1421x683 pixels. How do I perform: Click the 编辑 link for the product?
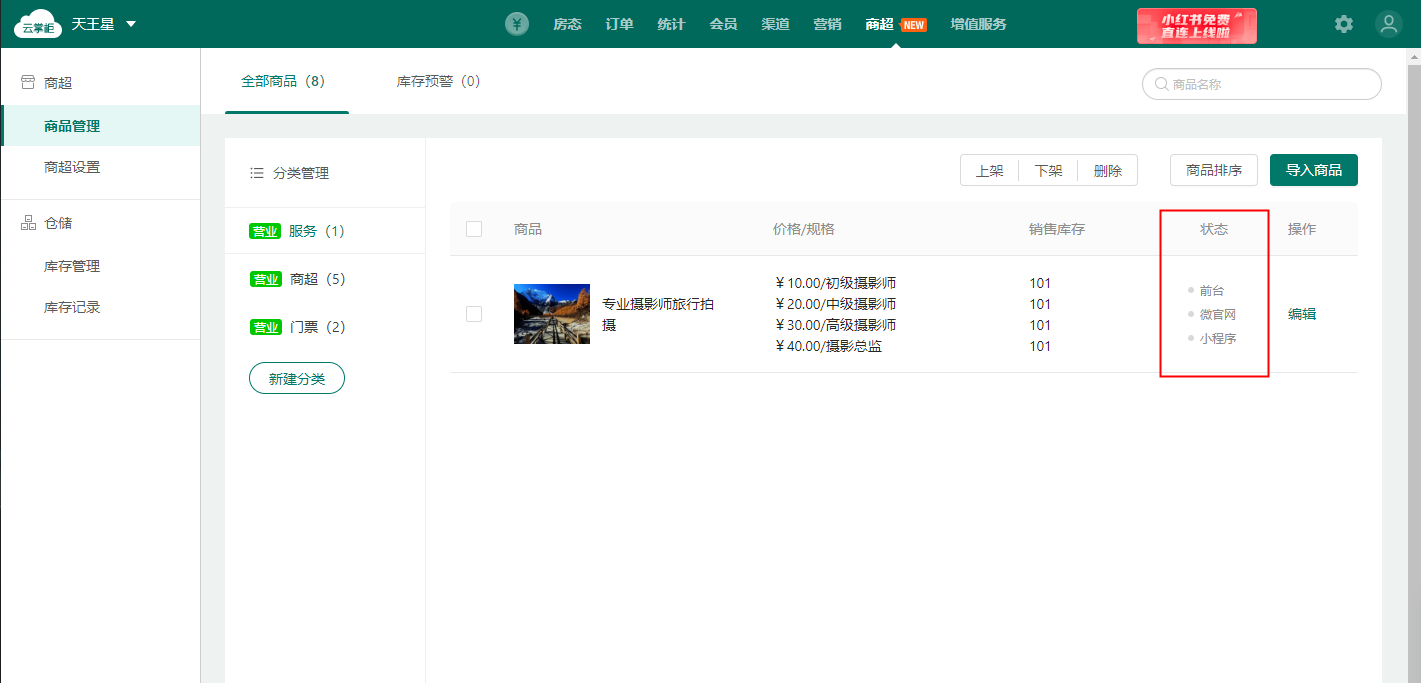point(1301,314)
